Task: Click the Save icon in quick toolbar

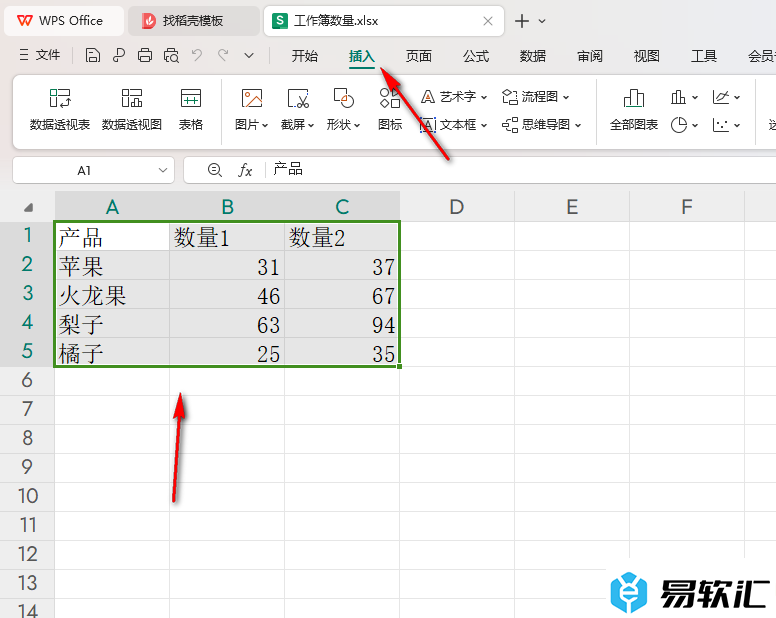Action: tap(93, 55)
